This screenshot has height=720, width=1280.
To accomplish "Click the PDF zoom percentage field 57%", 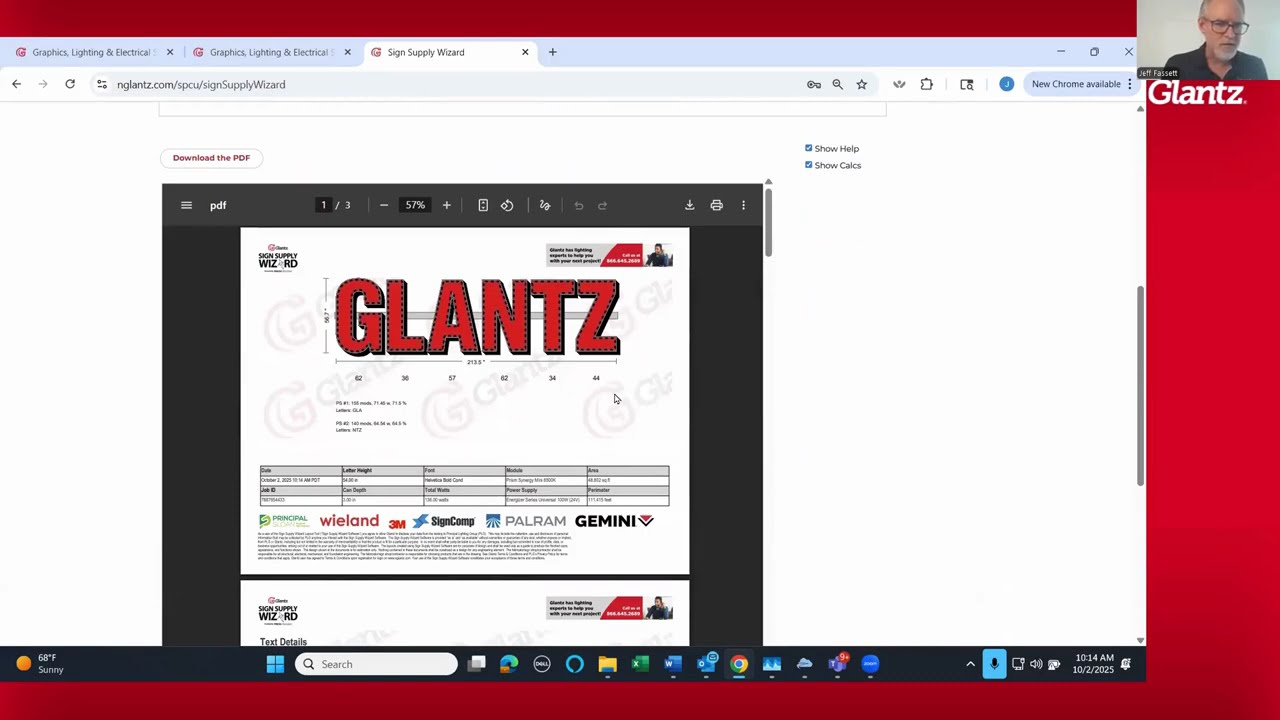I will [x=415, y=205].
